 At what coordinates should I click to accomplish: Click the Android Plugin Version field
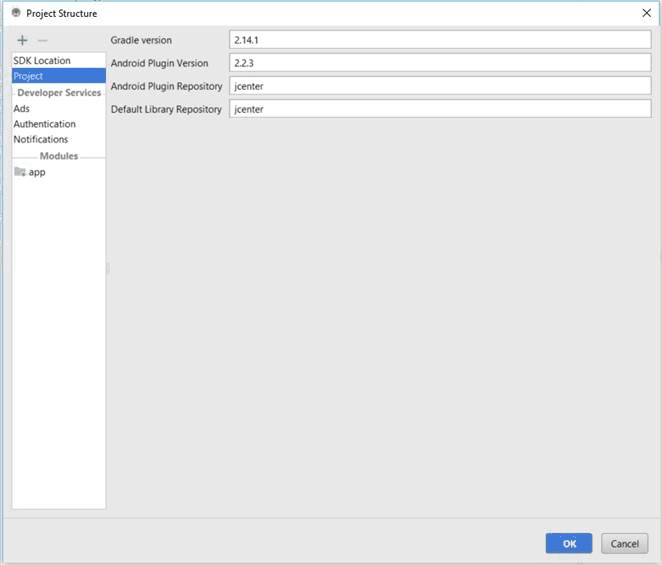pyautogui.click(x=440, y=63)
